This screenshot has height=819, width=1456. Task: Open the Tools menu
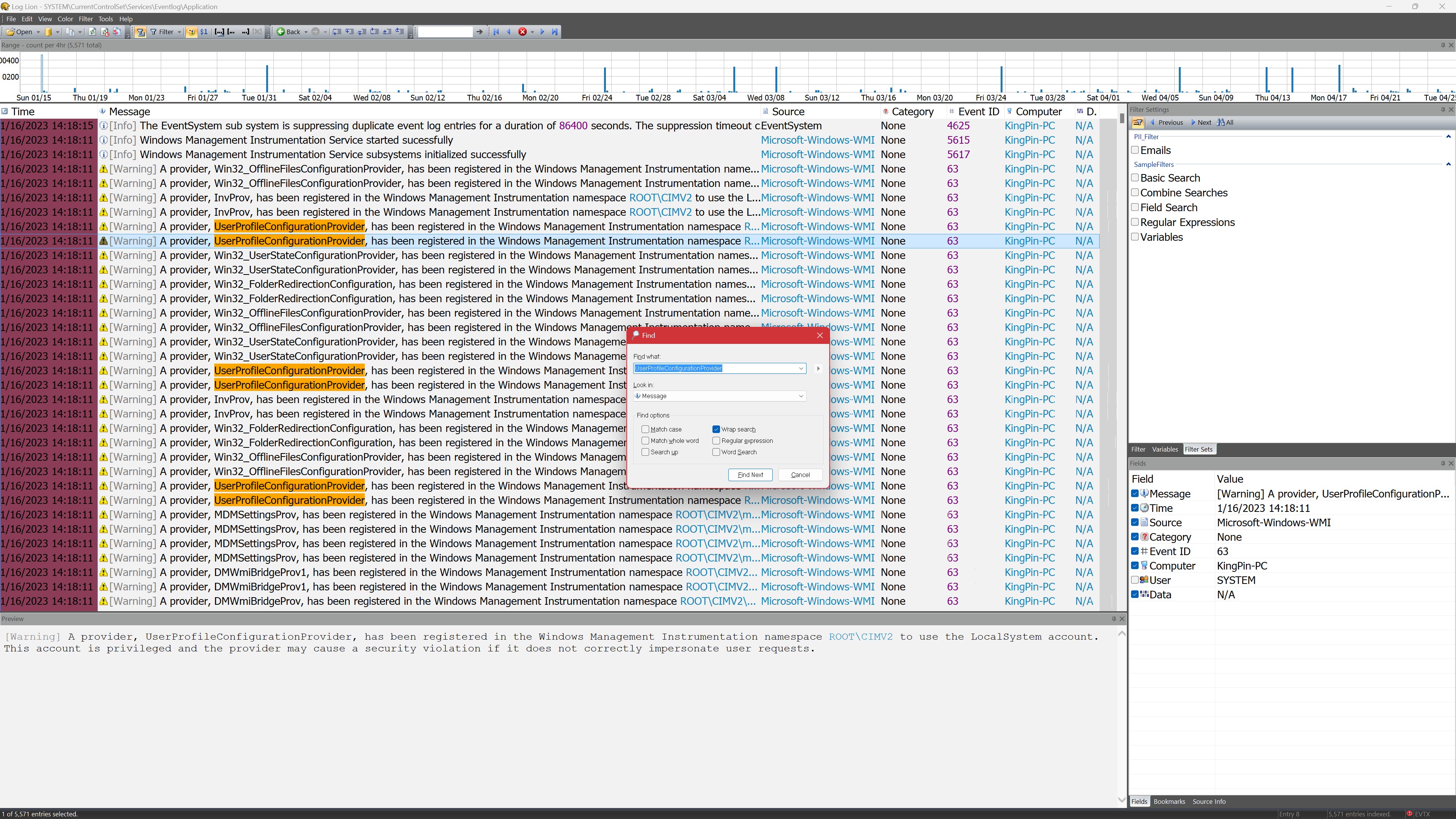(106, 19)
